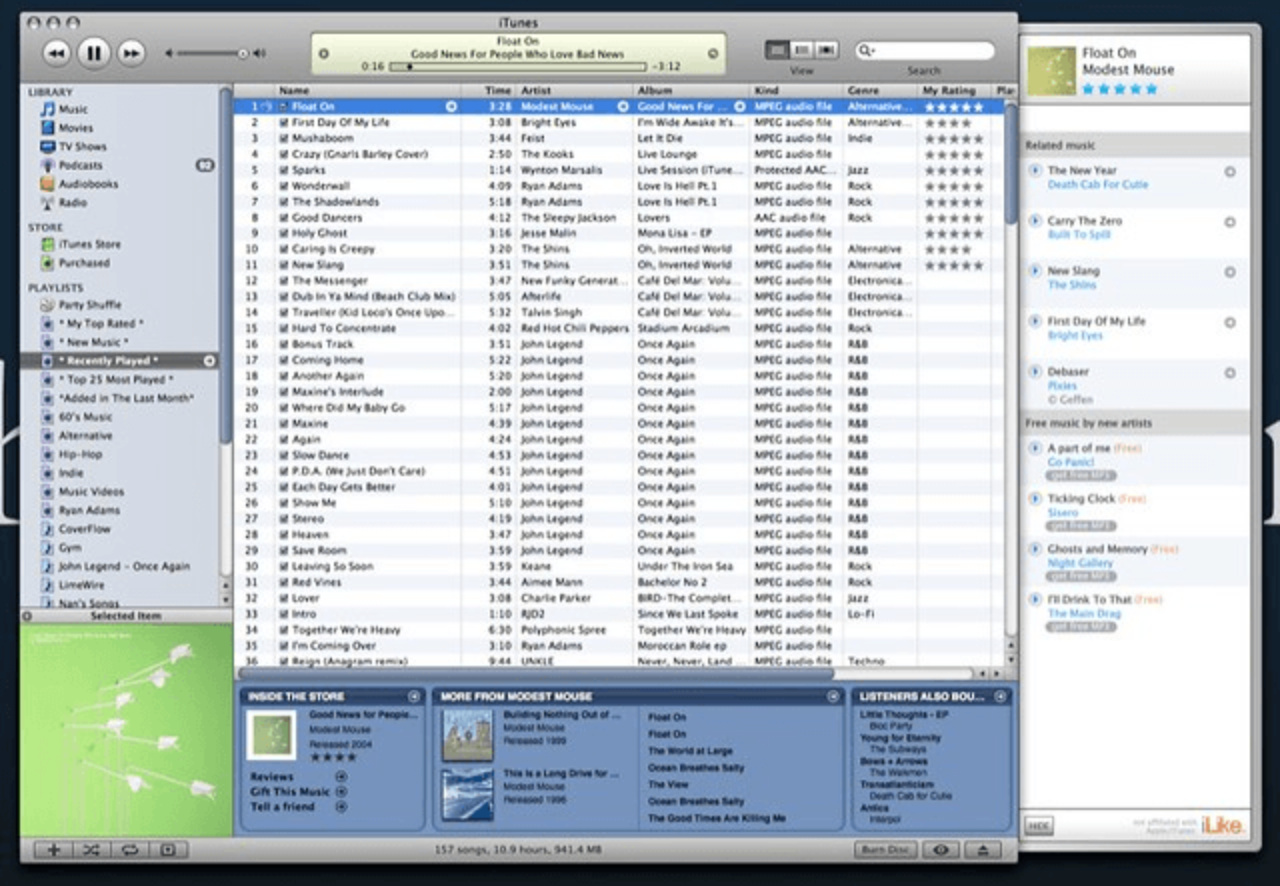This screenshot has width=1280, height=886.
Task: Click the shuffle button in the bottom bar
Action: (x=91, y=850)
